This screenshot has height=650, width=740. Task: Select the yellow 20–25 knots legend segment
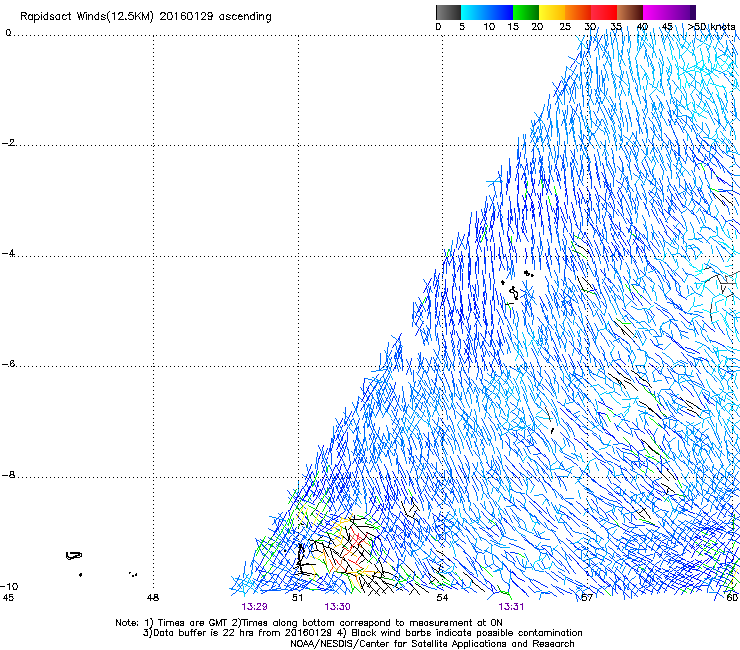[x=552, y=12]
